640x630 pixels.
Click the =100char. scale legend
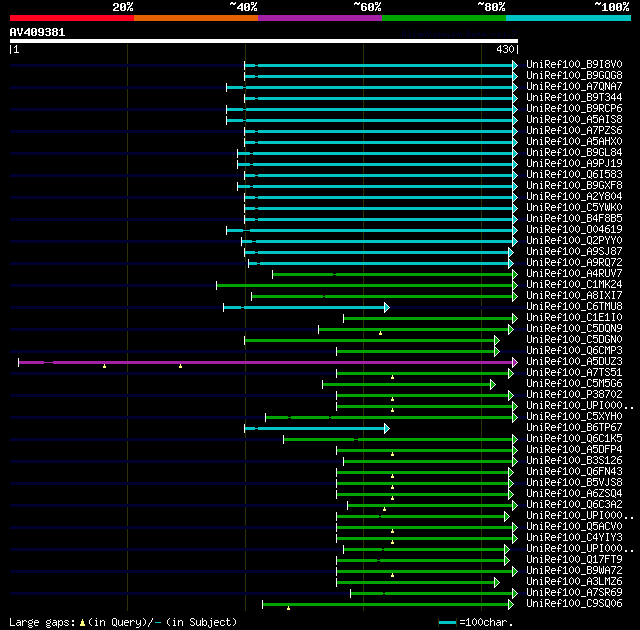click(x=476, y=622)
